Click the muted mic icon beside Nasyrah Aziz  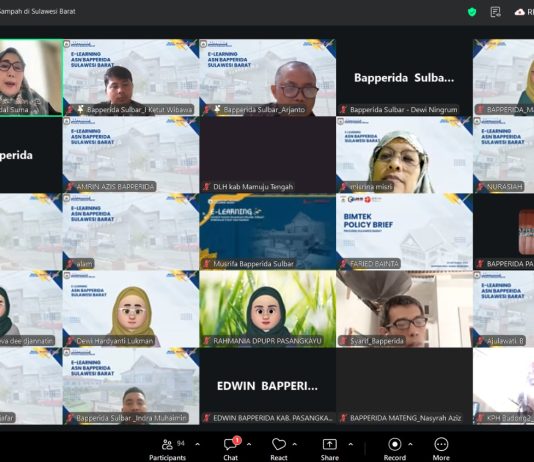click(343, 418)
